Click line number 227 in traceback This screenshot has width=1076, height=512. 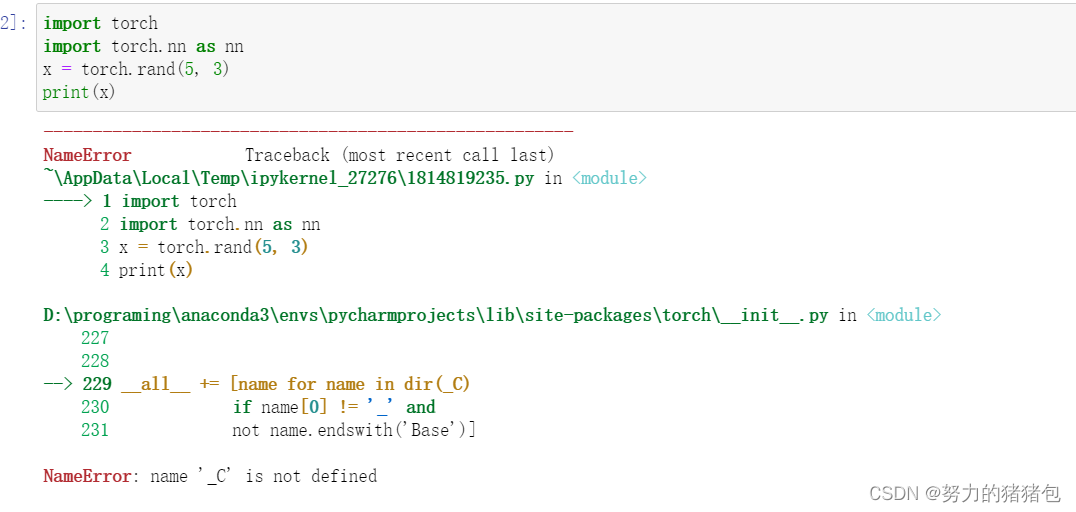pos(95,338)
